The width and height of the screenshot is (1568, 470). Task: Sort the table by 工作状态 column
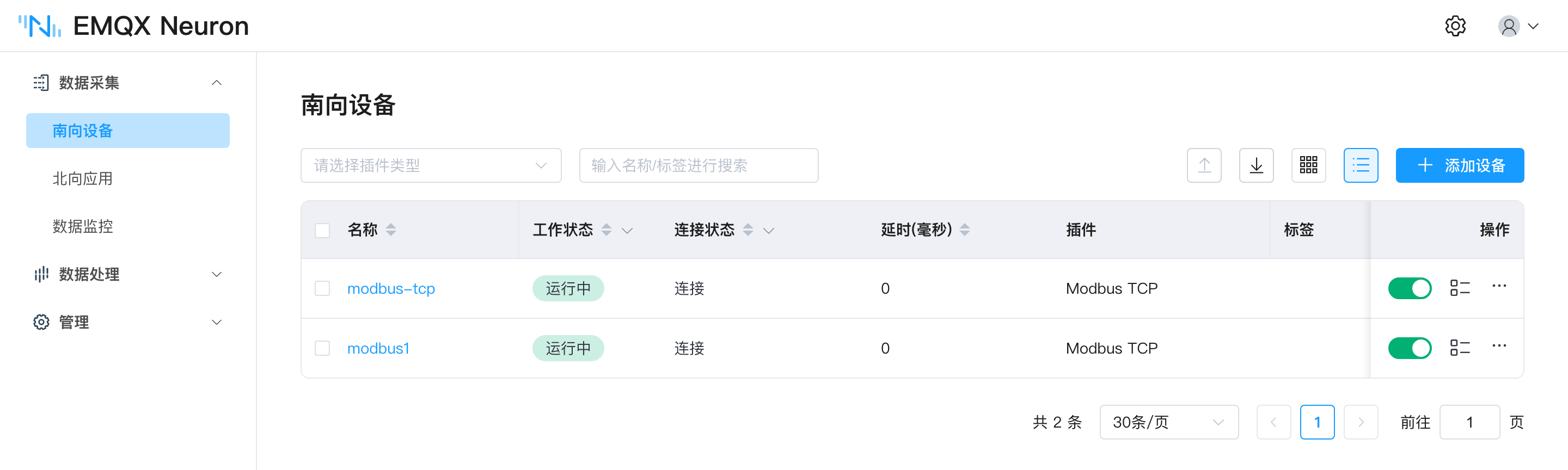coord(607,230)
